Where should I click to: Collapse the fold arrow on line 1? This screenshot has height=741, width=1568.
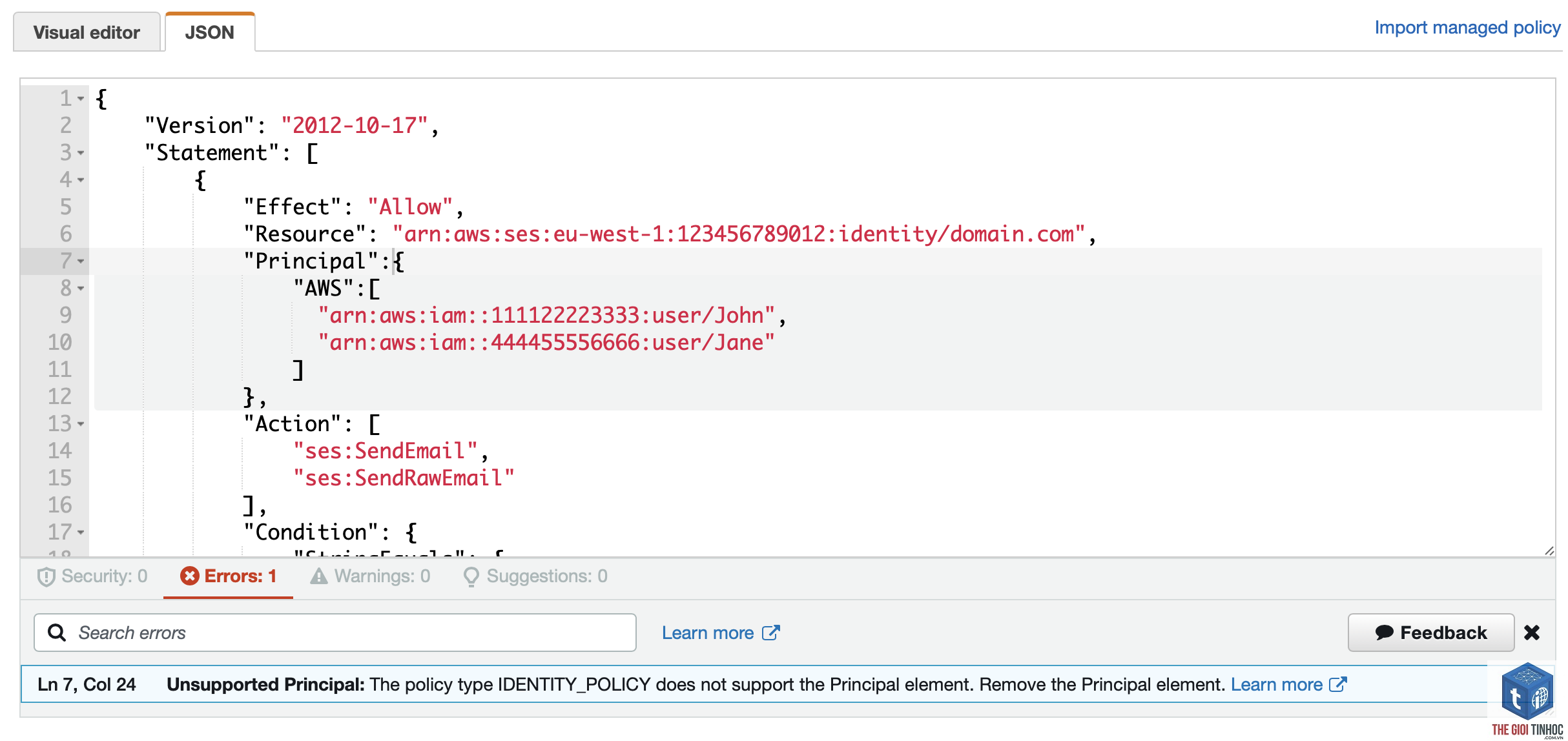point(81,99)
